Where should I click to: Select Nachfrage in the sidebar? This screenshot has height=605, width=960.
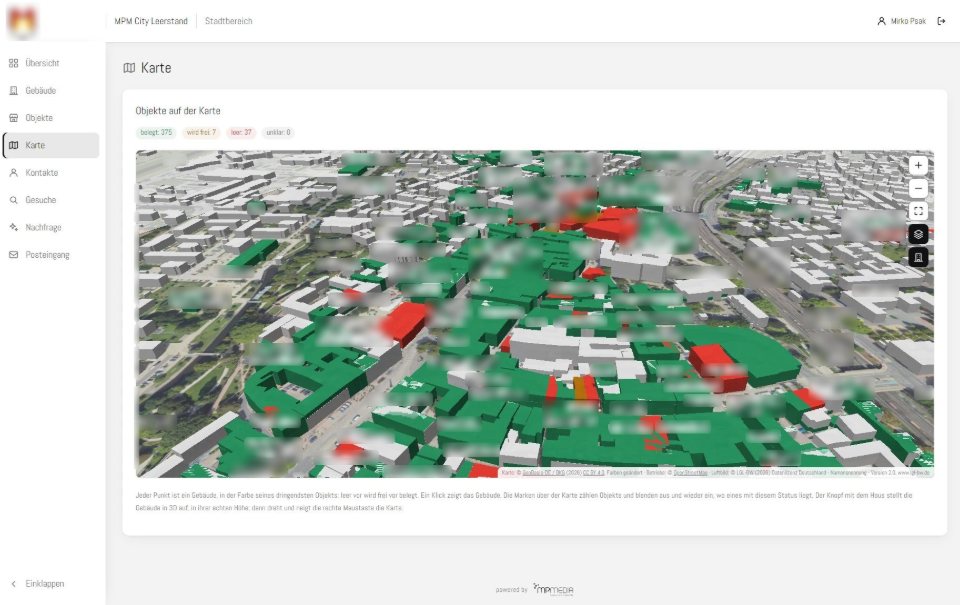(51, 227)
